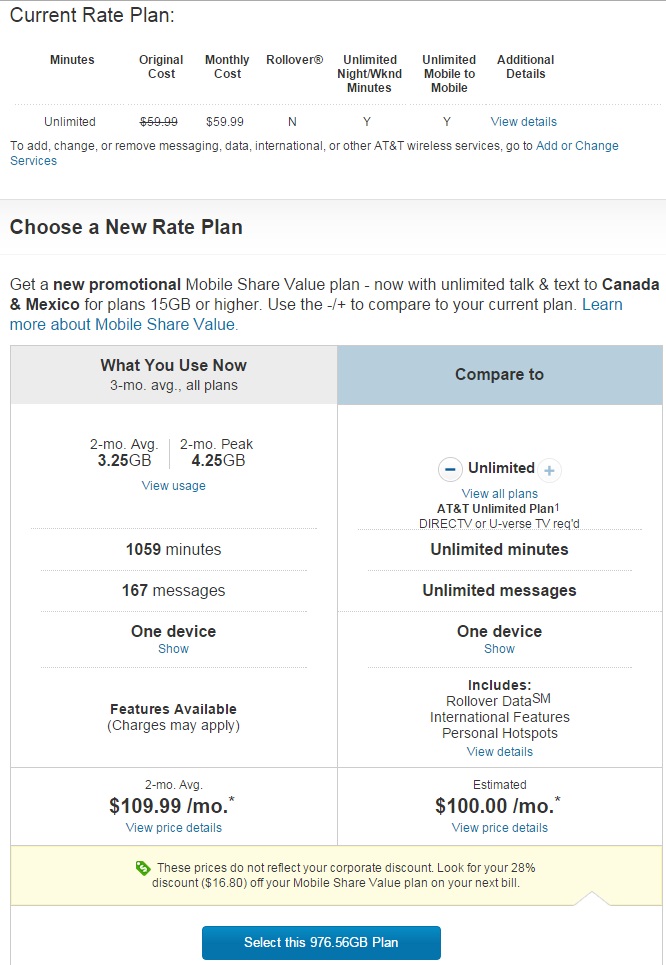View price details for $109.99 average
Screen dimensions: 666x965
[x=174, y=828]
